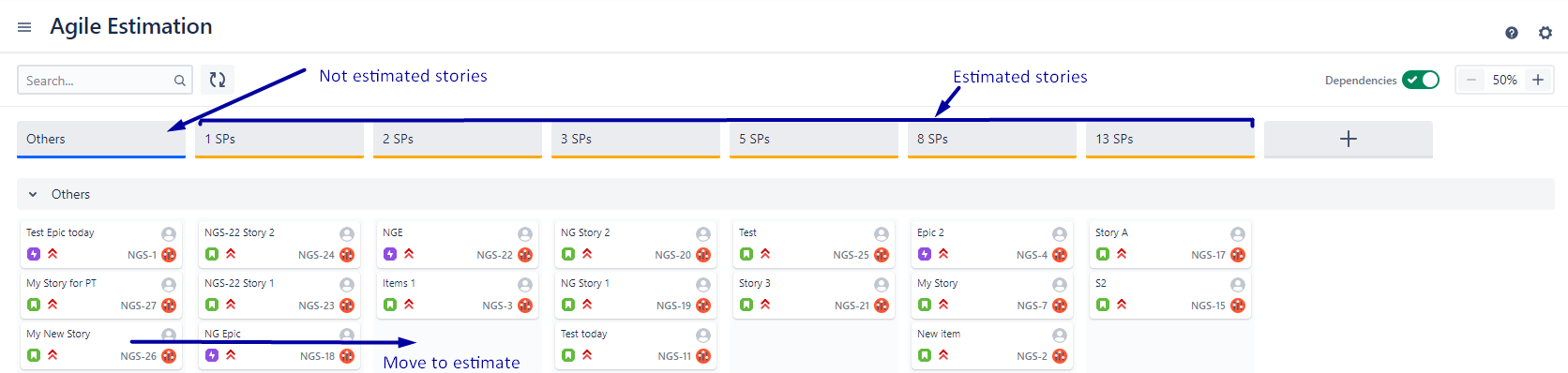Focus the Search input field
The width and height of the screenshot is (1568, 373).
click(105, 80)
